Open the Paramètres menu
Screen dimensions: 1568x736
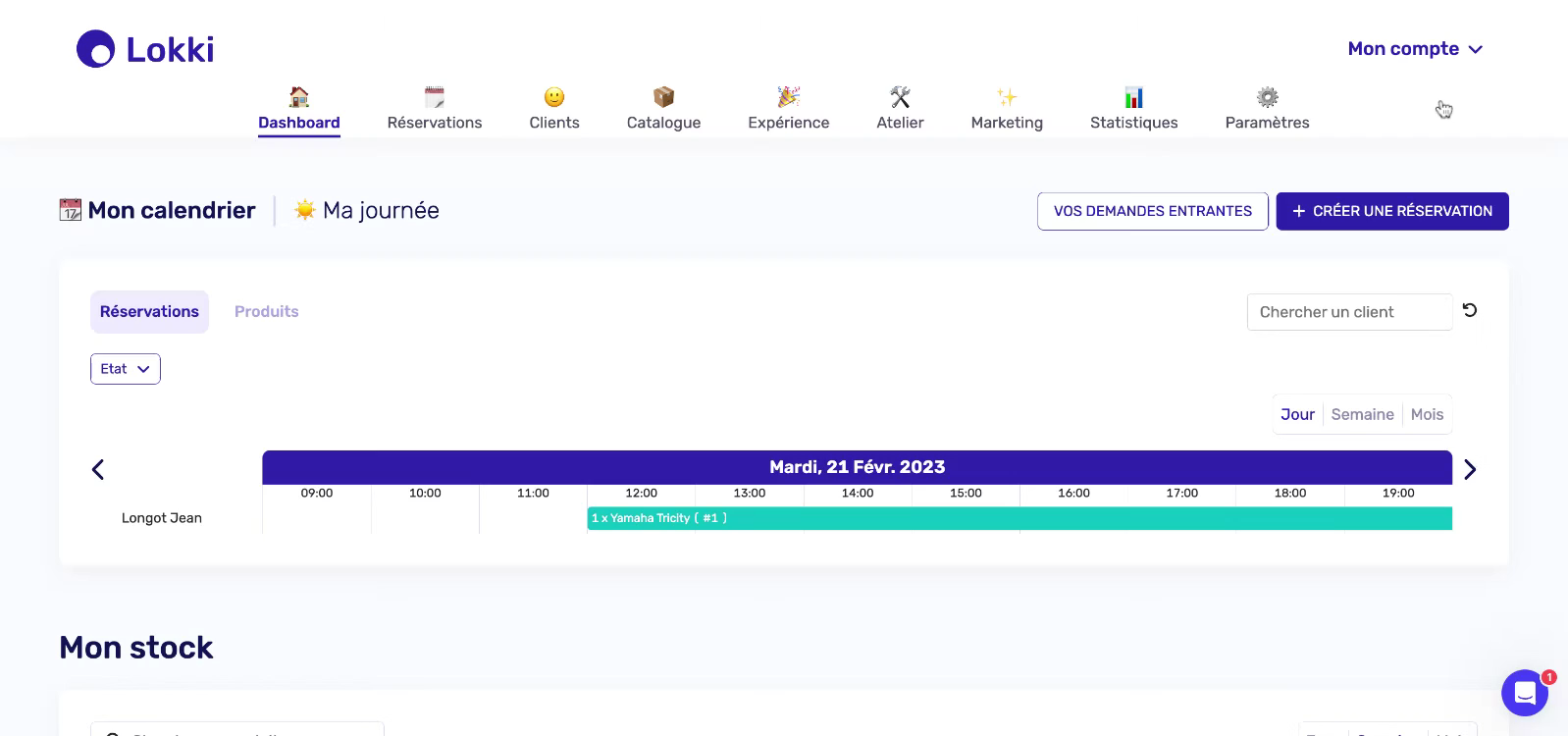point(1268,123)
